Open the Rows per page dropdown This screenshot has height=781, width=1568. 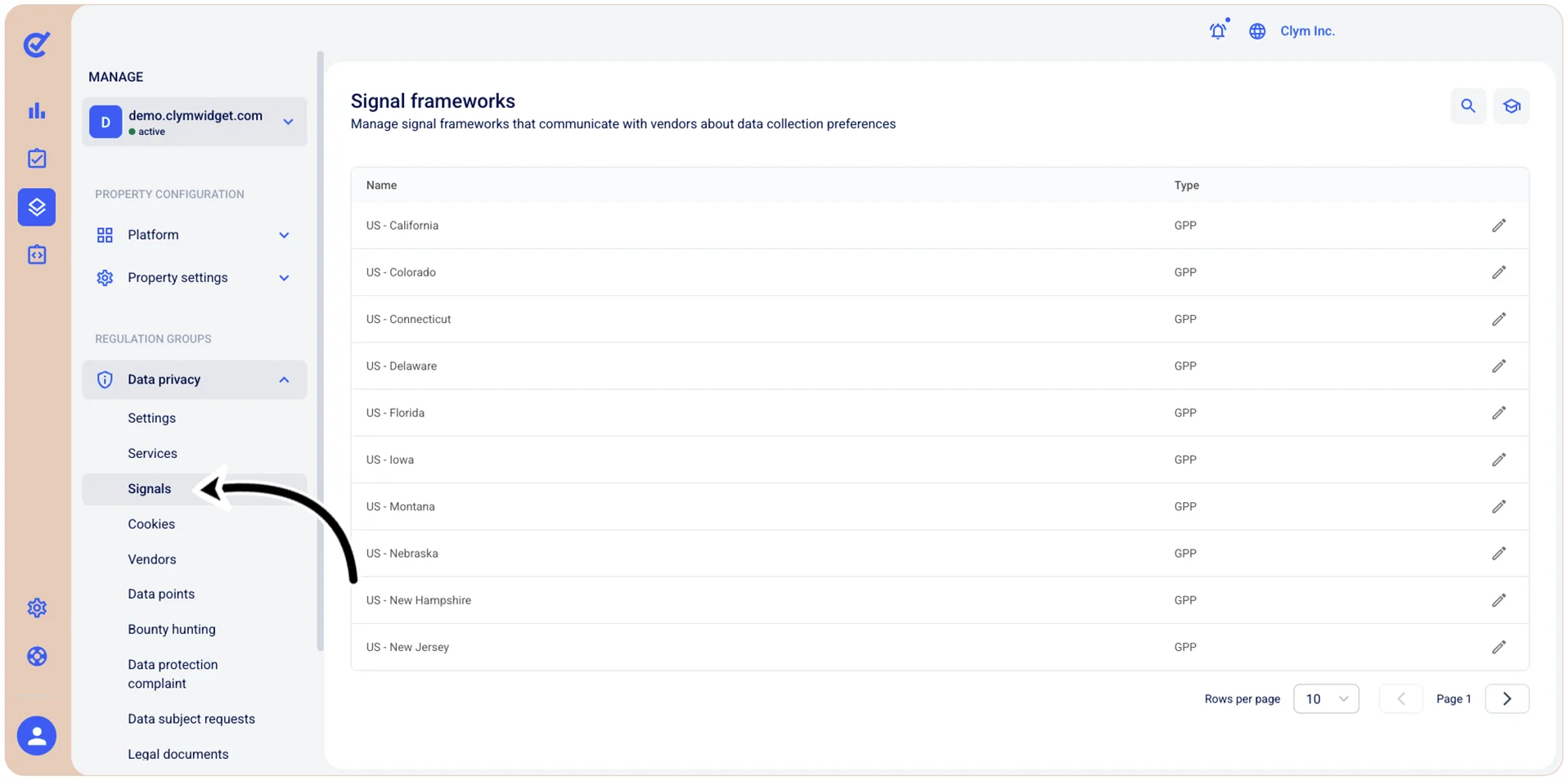[1326, 699]
